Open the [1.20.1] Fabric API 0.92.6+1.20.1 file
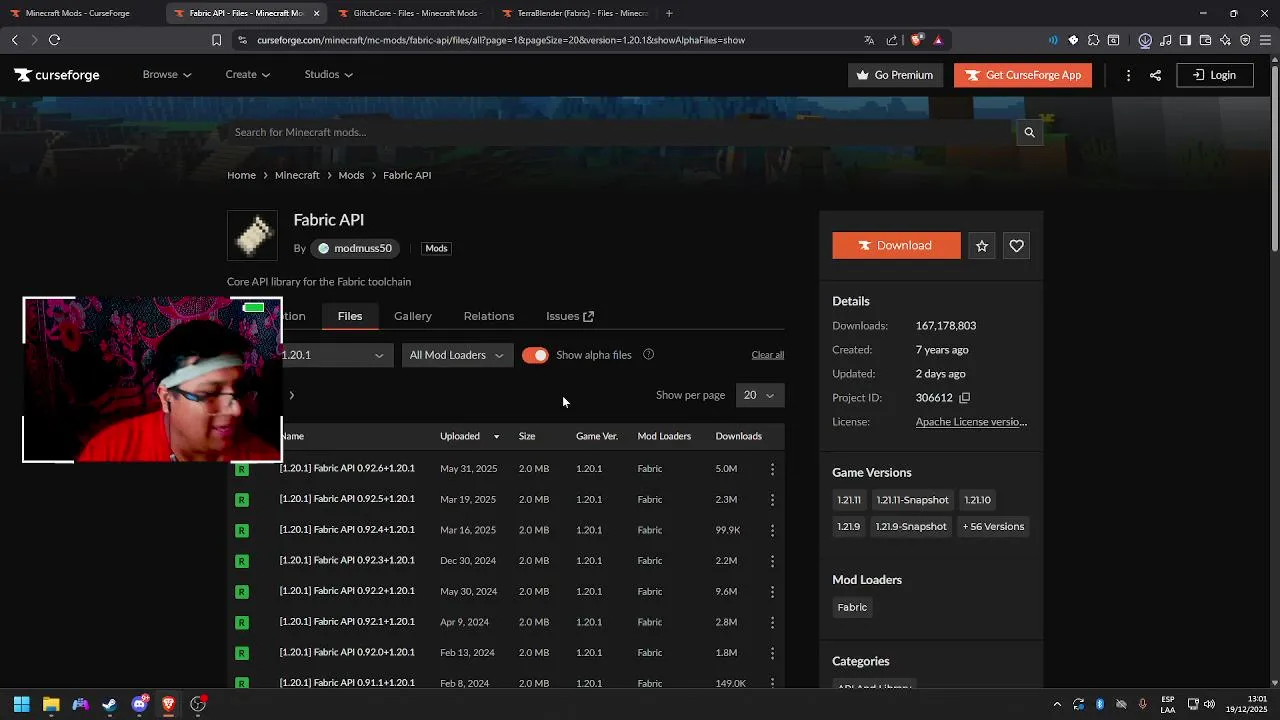Screen dimensions: 1280x720 click(x=347, y=469)
